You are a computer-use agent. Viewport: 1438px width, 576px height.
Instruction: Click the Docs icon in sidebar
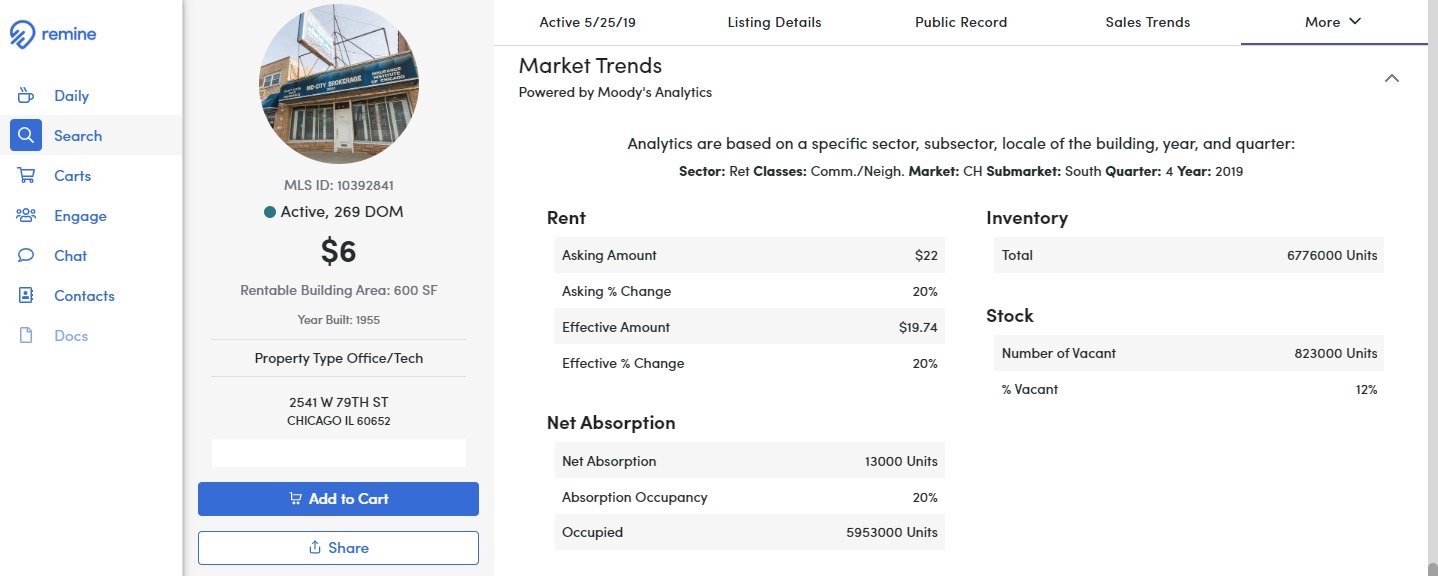click(x=25, y=335)
